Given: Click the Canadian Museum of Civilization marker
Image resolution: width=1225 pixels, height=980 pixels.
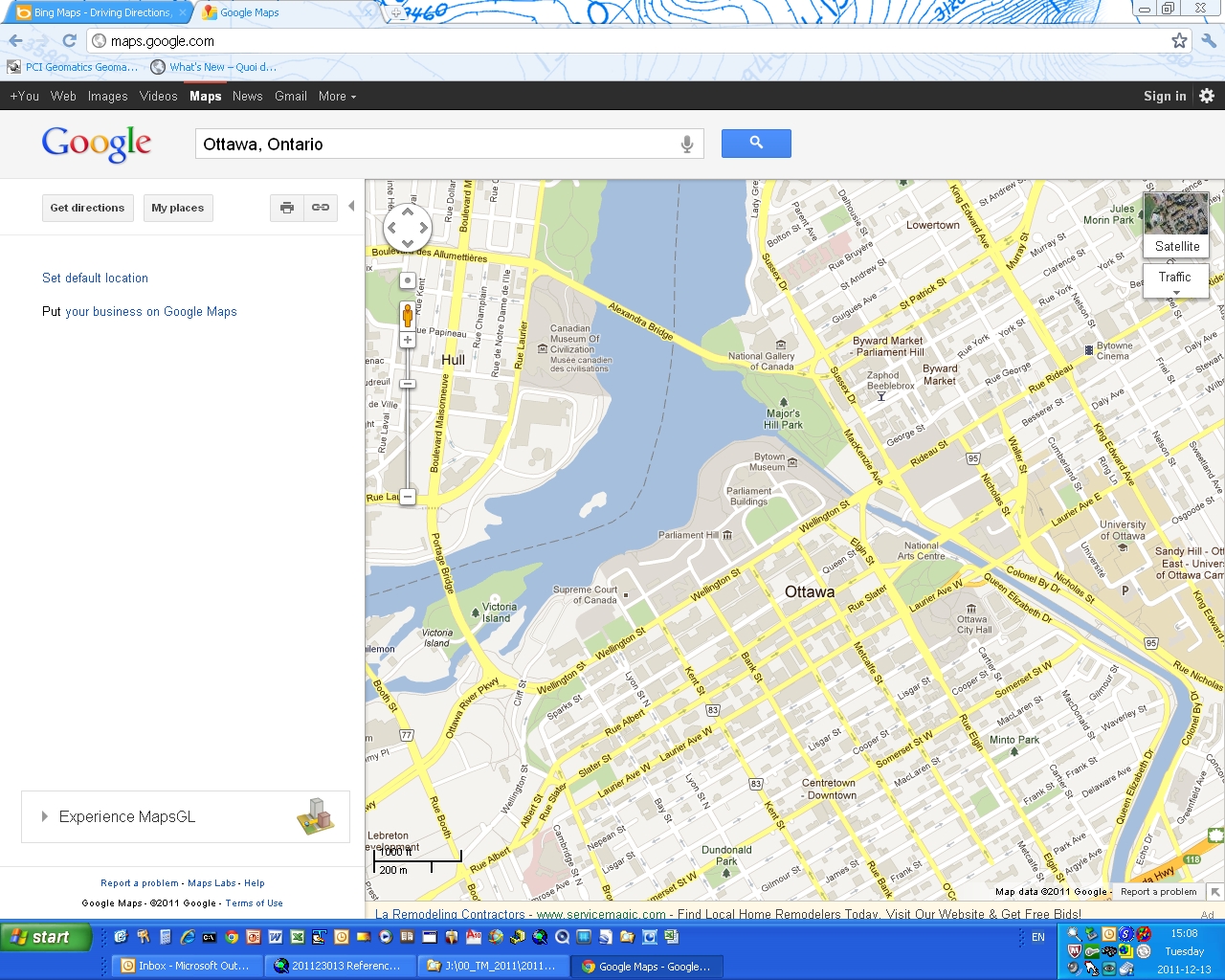Looking at the screenshot, I should (543, 349).
